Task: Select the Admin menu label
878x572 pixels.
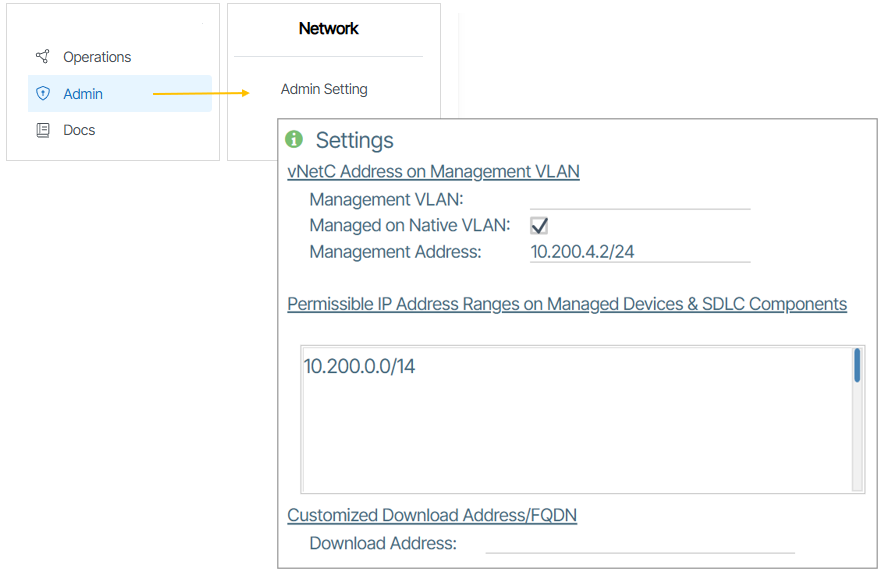Action: point(83,94)
